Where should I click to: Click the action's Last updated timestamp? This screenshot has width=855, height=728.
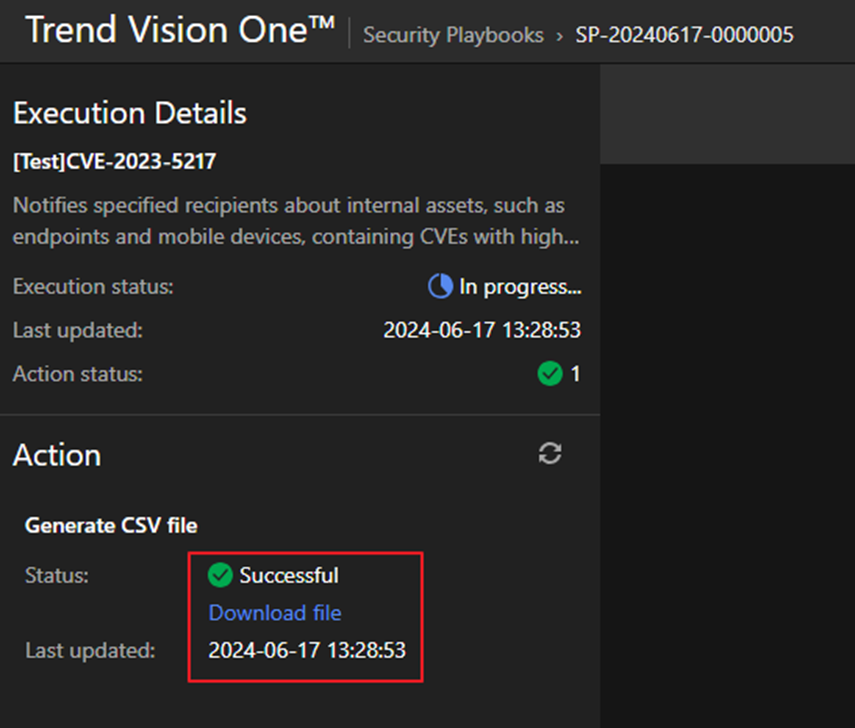[307, 651]
